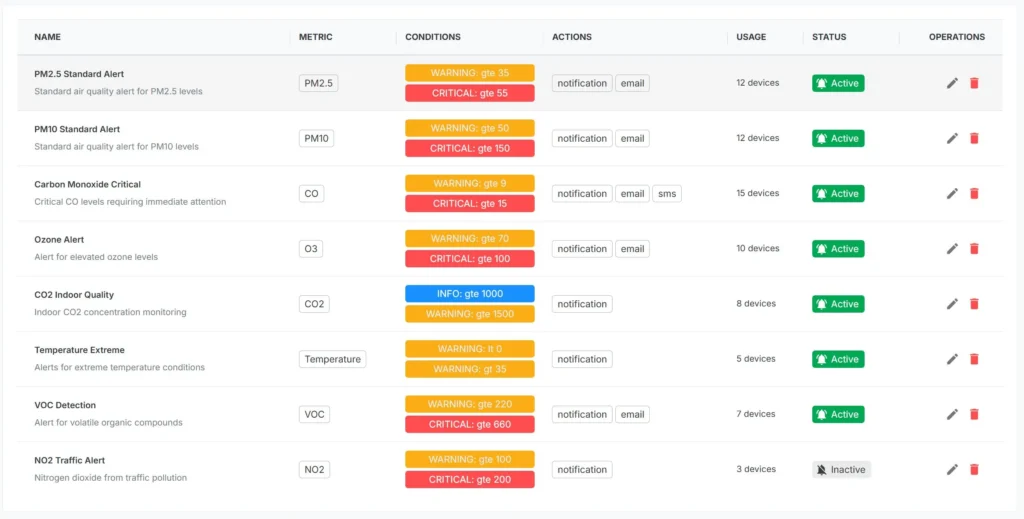The image size is (1024, 519).
Task: Toggle Active status of PM2.5 Standard Alert
Action: click(838, 83)
